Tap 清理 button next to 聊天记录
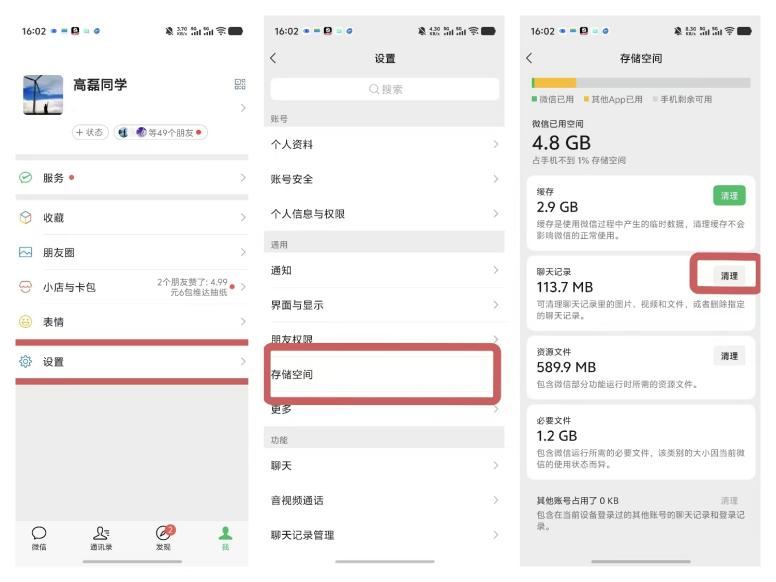This screenshot has height=582, width=776. coord(729,275)
